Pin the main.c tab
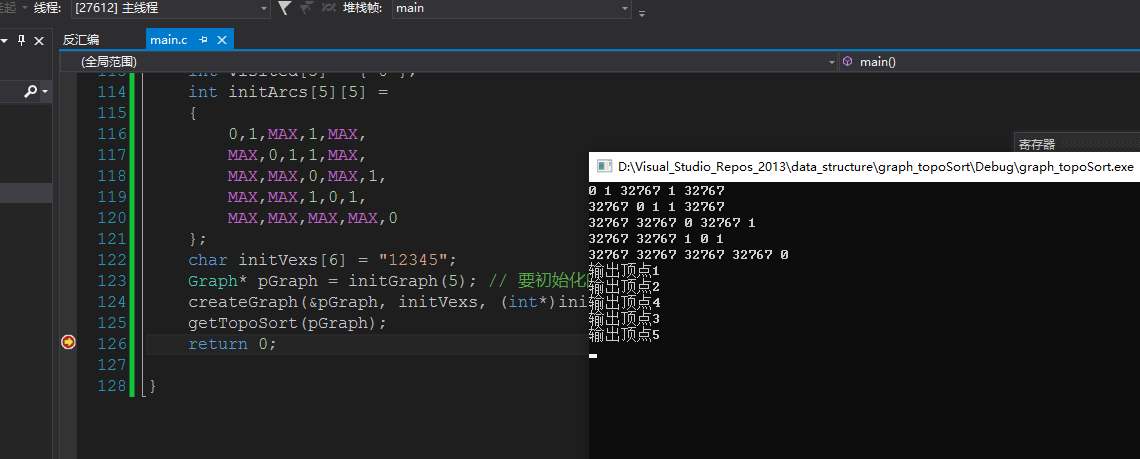 click(204, 40)
